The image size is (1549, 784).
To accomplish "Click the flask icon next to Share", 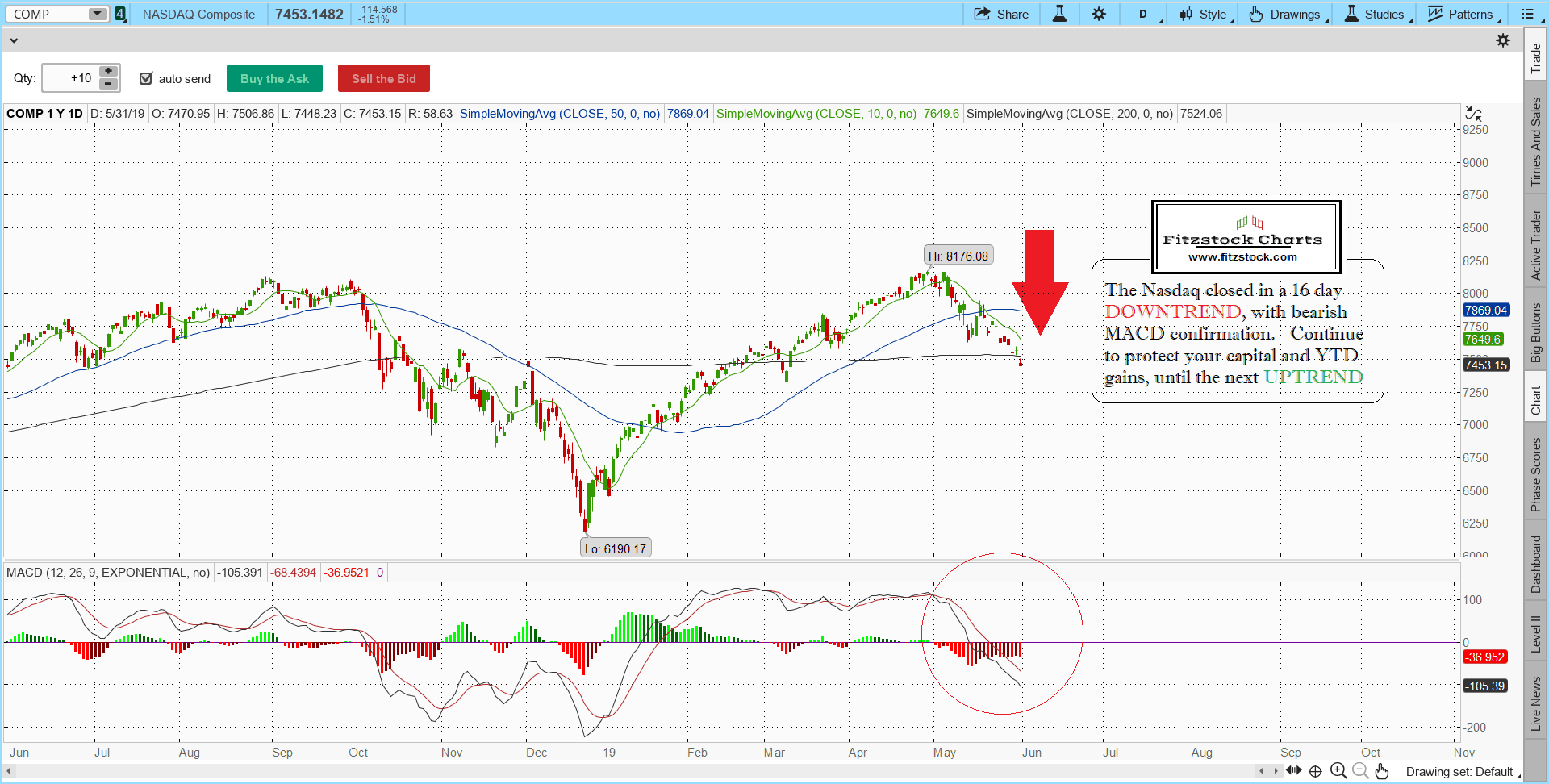I will 1059,14.
